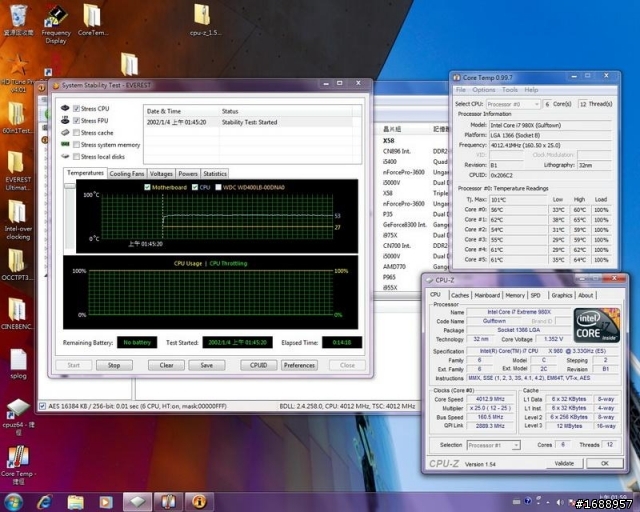Open the Recycle Bin desktop icon

click(18, 20)
